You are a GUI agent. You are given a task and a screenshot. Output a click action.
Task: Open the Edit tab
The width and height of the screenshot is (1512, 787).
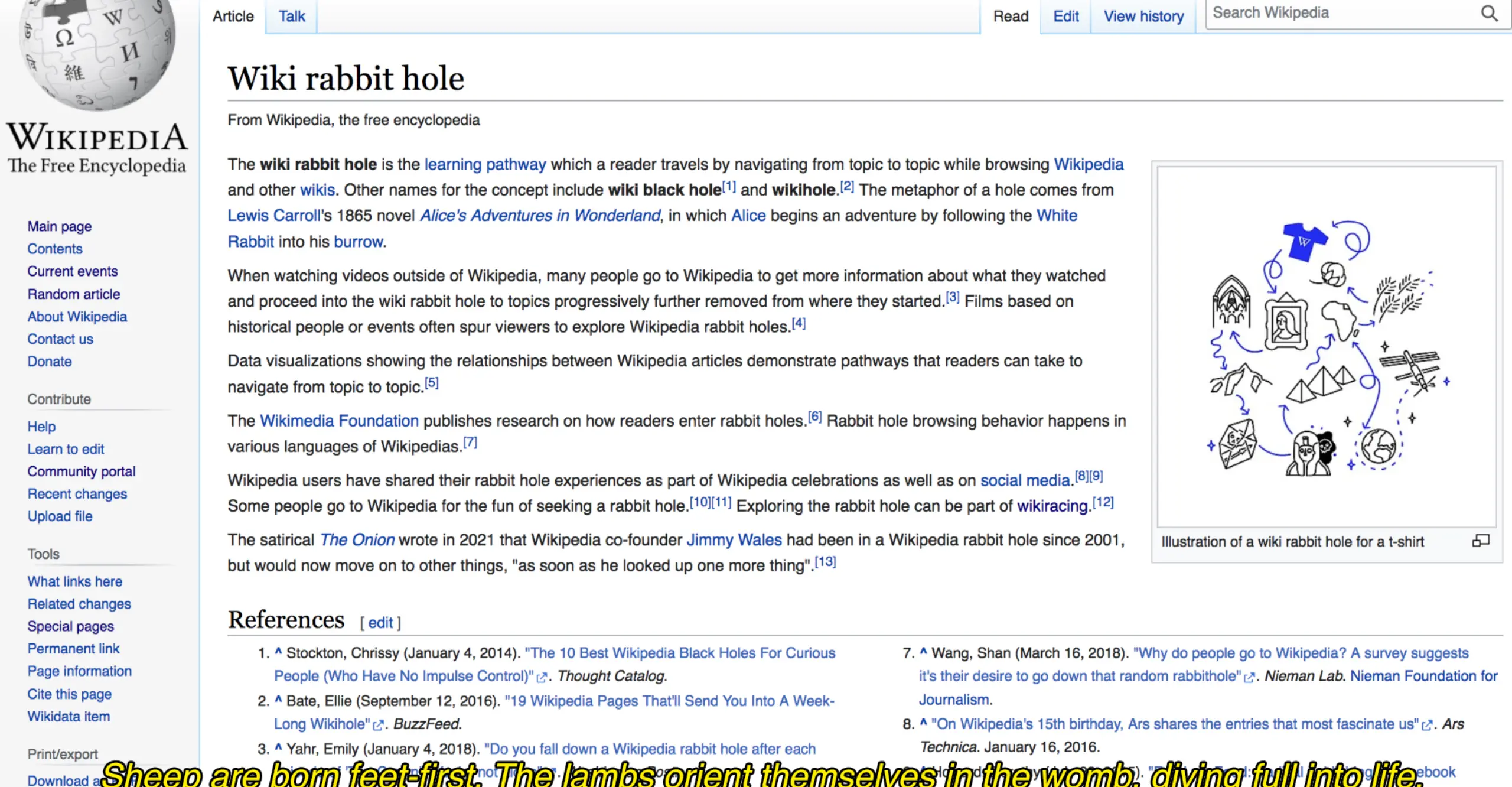coord(1065,17)
